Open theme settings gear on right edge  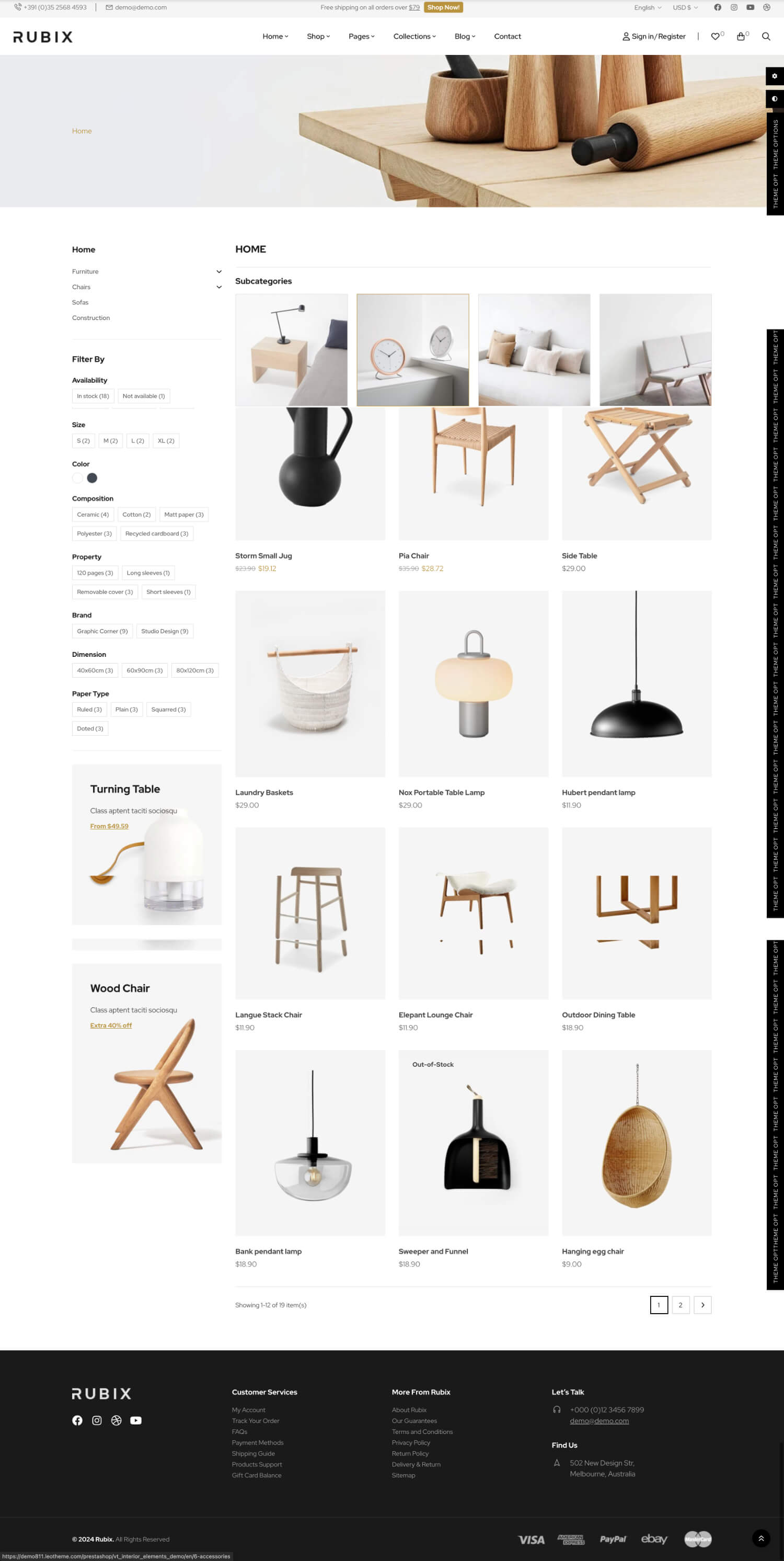coord(774,76)
